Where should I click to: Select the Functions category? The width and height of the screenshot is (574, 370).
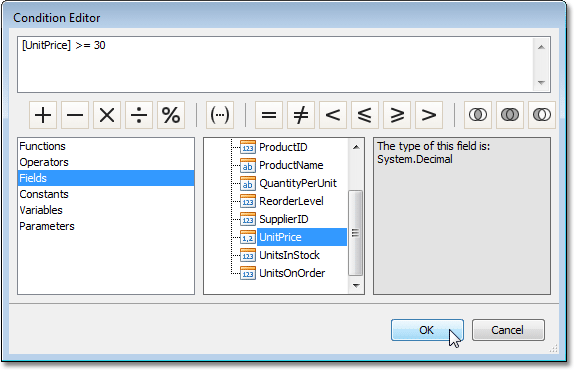[106, 146]
